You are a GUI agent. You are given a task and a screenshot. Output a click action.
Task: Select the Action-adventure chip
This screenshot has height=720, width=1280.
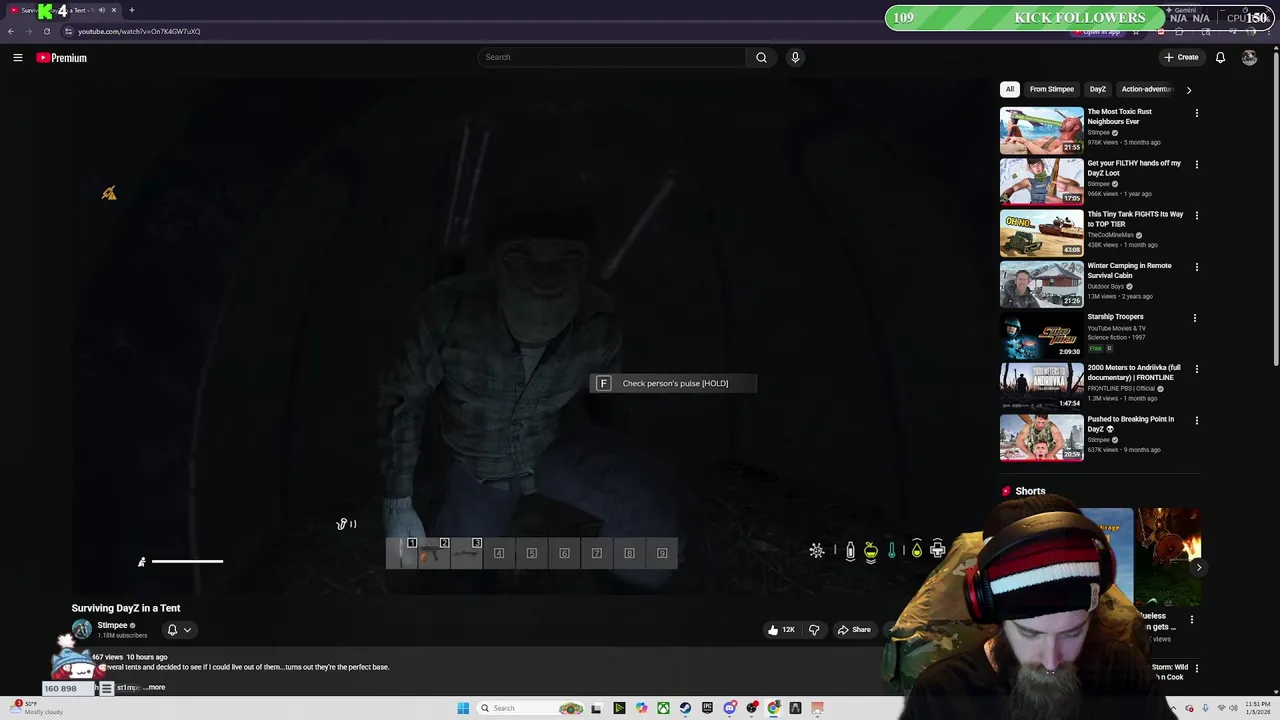coord(1146,89)
